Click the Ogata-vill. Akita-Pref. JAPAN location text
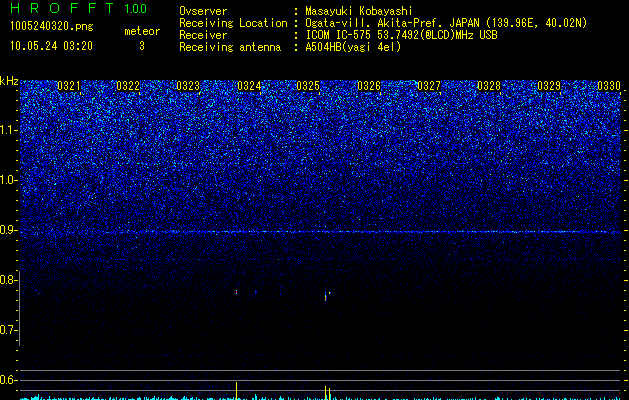 click(446, 23)
